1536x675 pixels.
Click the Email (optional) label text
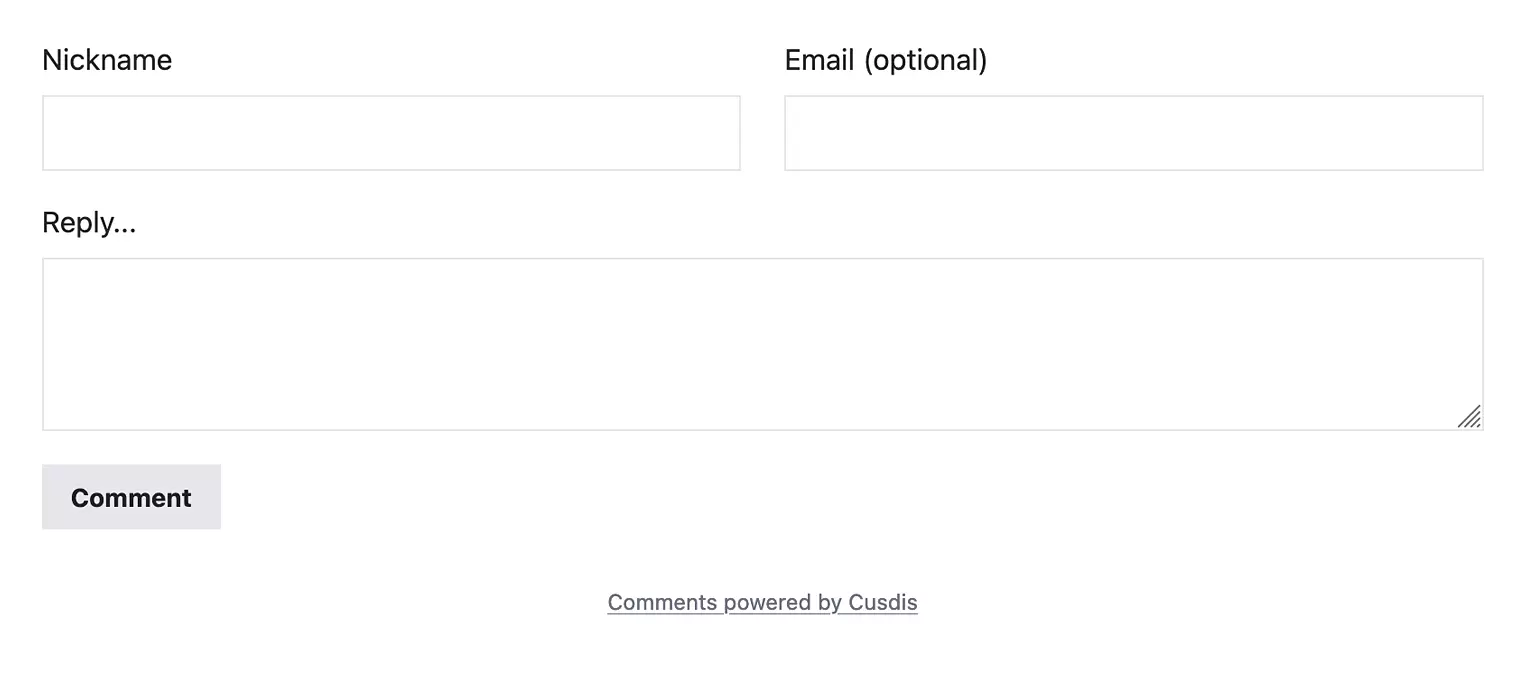click(886, 60)
